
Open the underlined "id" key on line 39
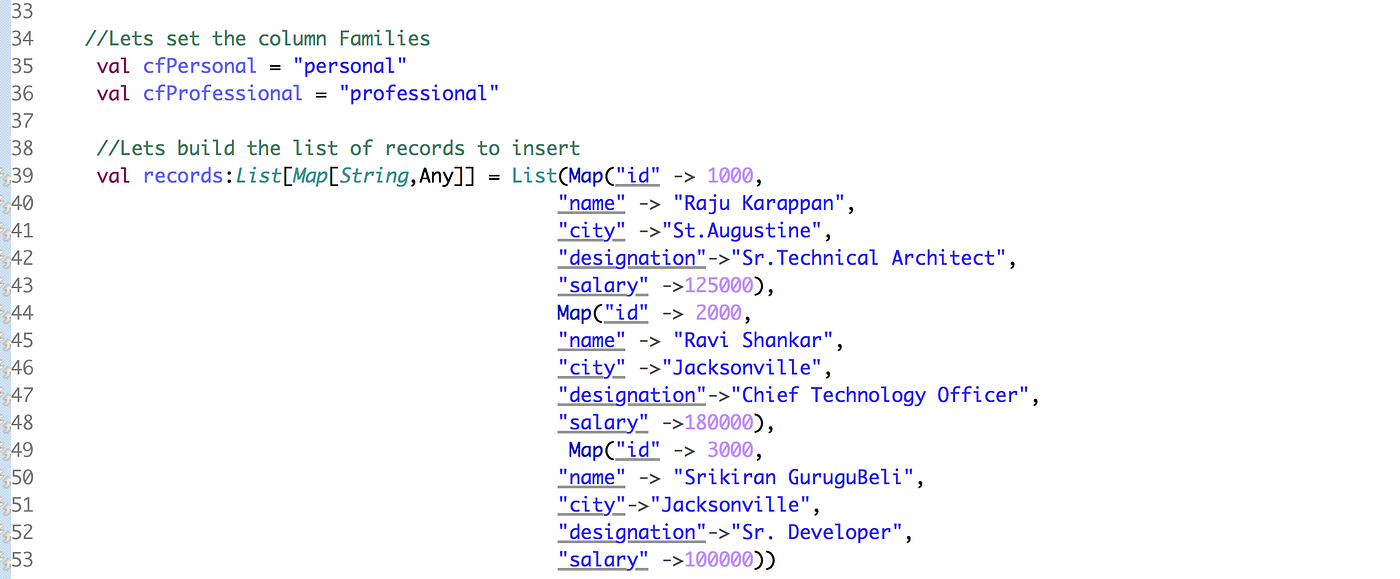638,176
